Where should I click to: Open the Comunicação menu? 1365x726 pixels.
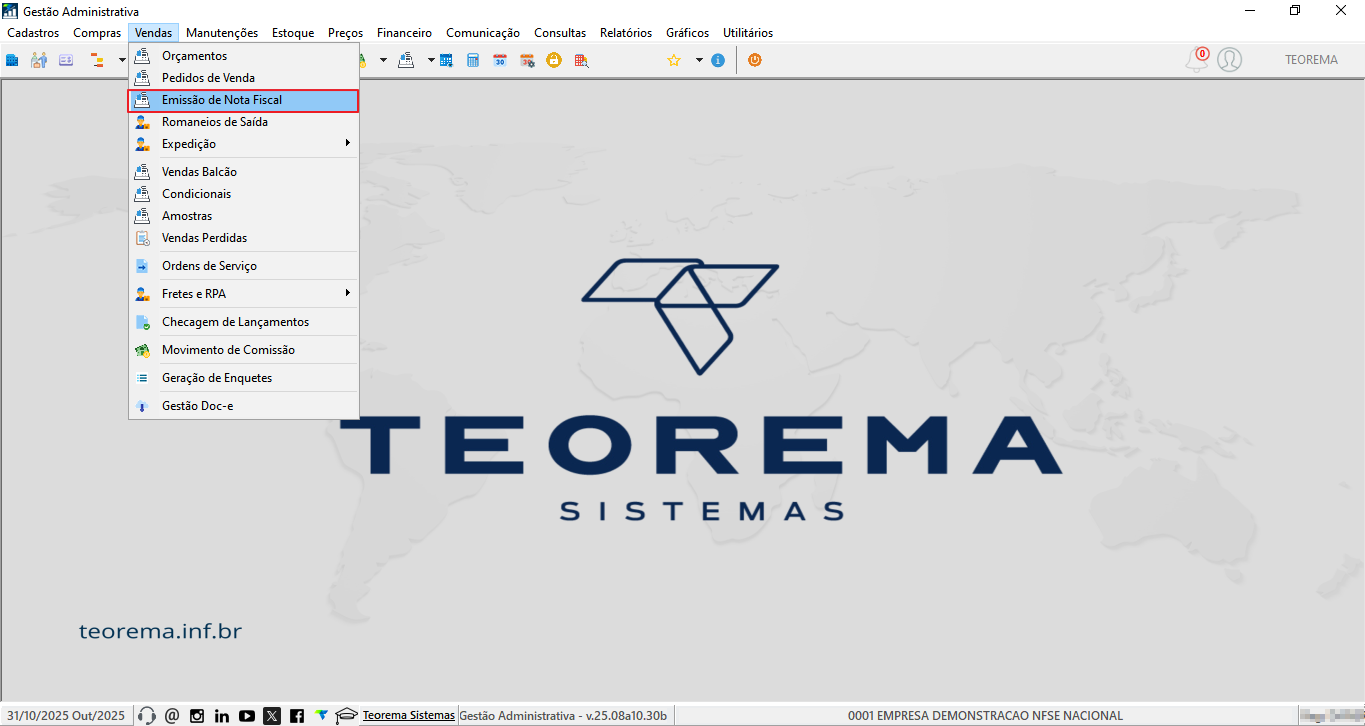click(x=483, y=33)
